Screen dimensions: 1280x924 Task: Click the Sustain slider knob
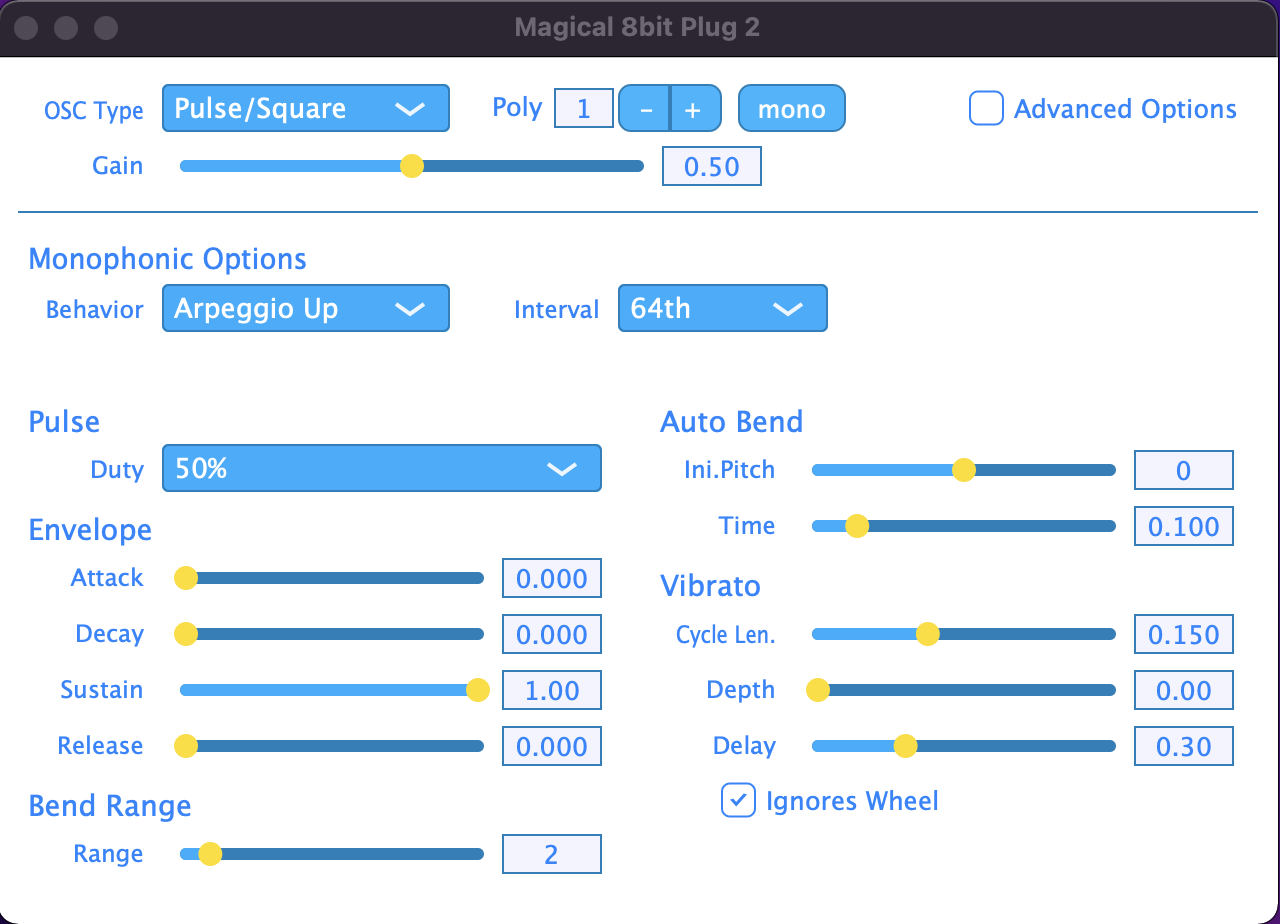pos(478,690)
